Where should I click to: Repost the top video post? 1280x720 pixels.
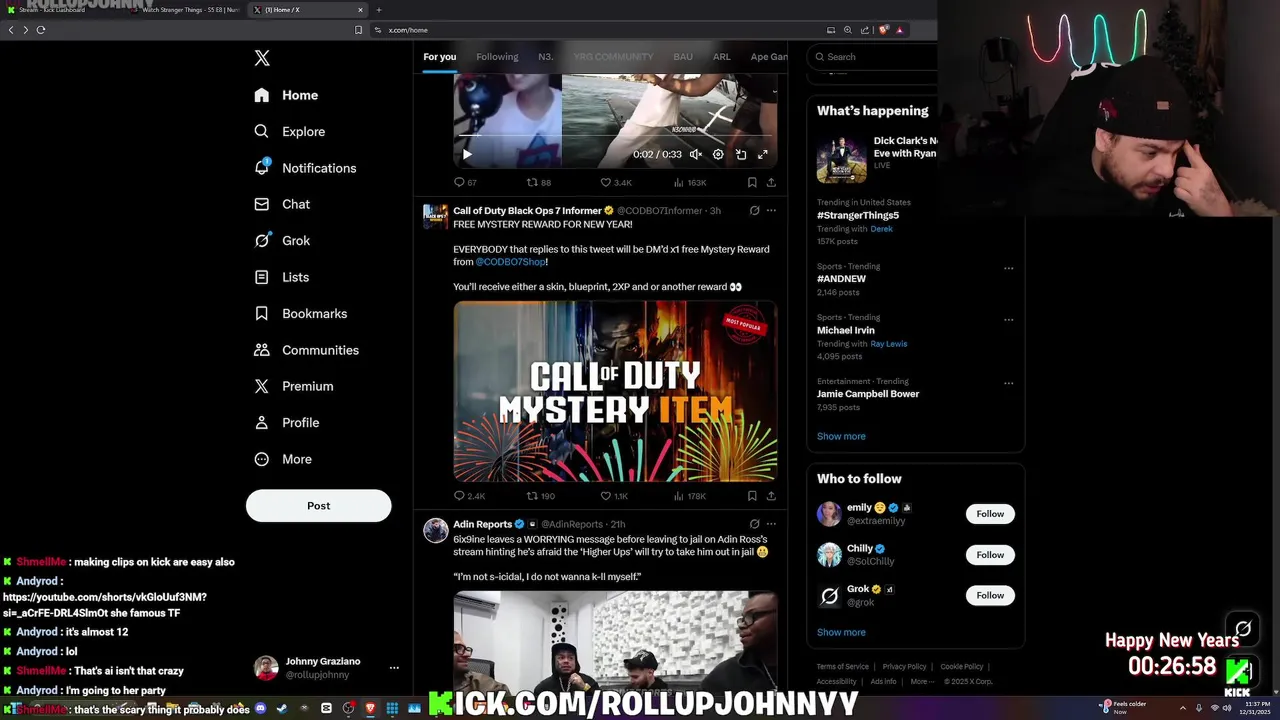pos(539,182)
